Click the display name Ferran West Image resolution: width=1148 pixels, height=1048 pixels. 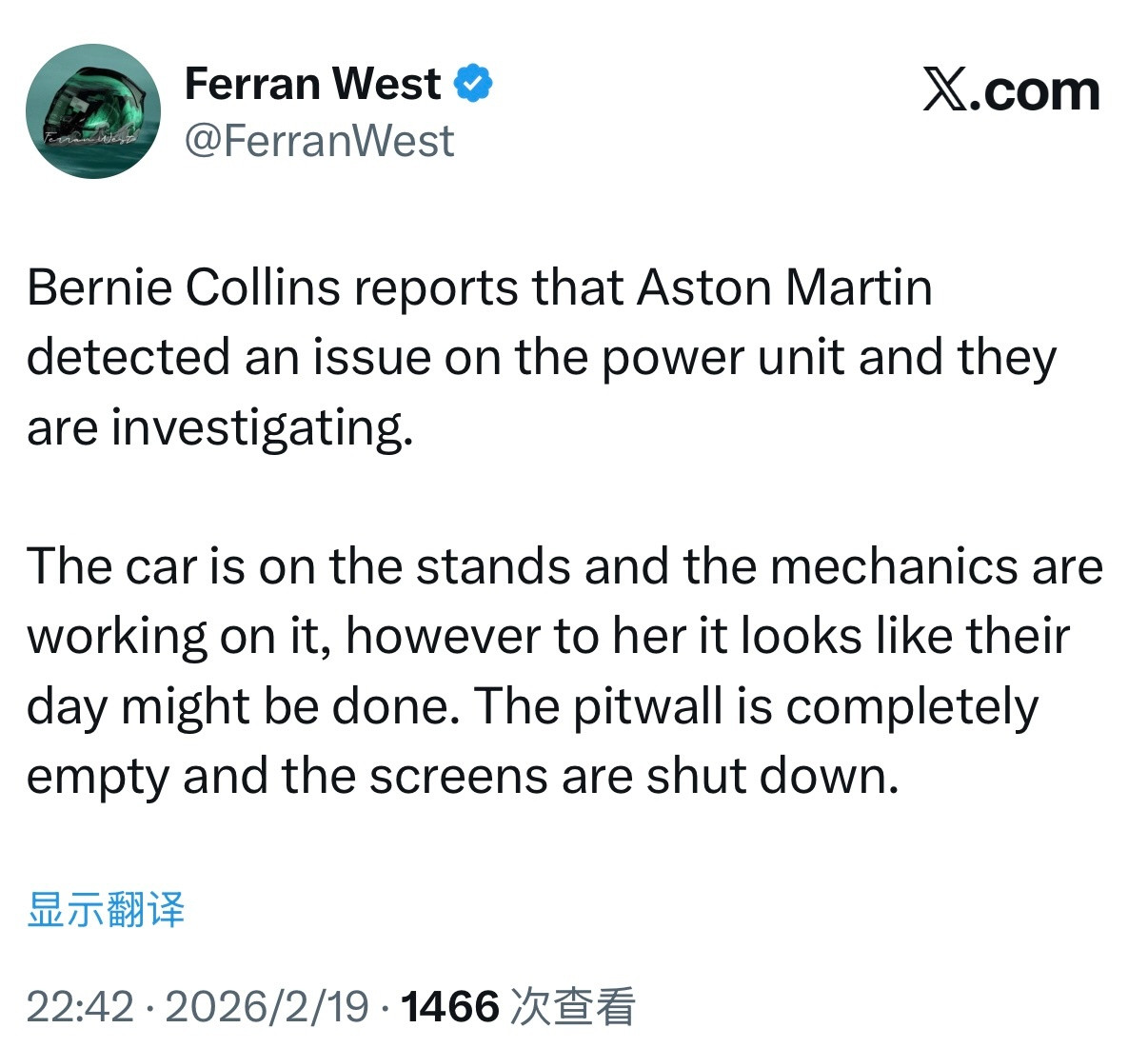[x=312, y=83]
